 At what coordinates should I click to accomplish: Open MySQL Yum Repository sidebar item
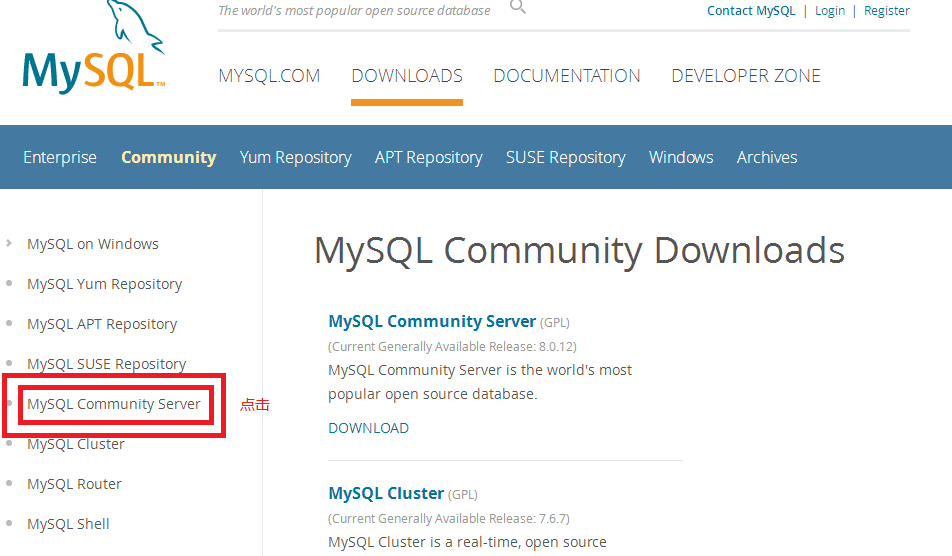(104, 284)
